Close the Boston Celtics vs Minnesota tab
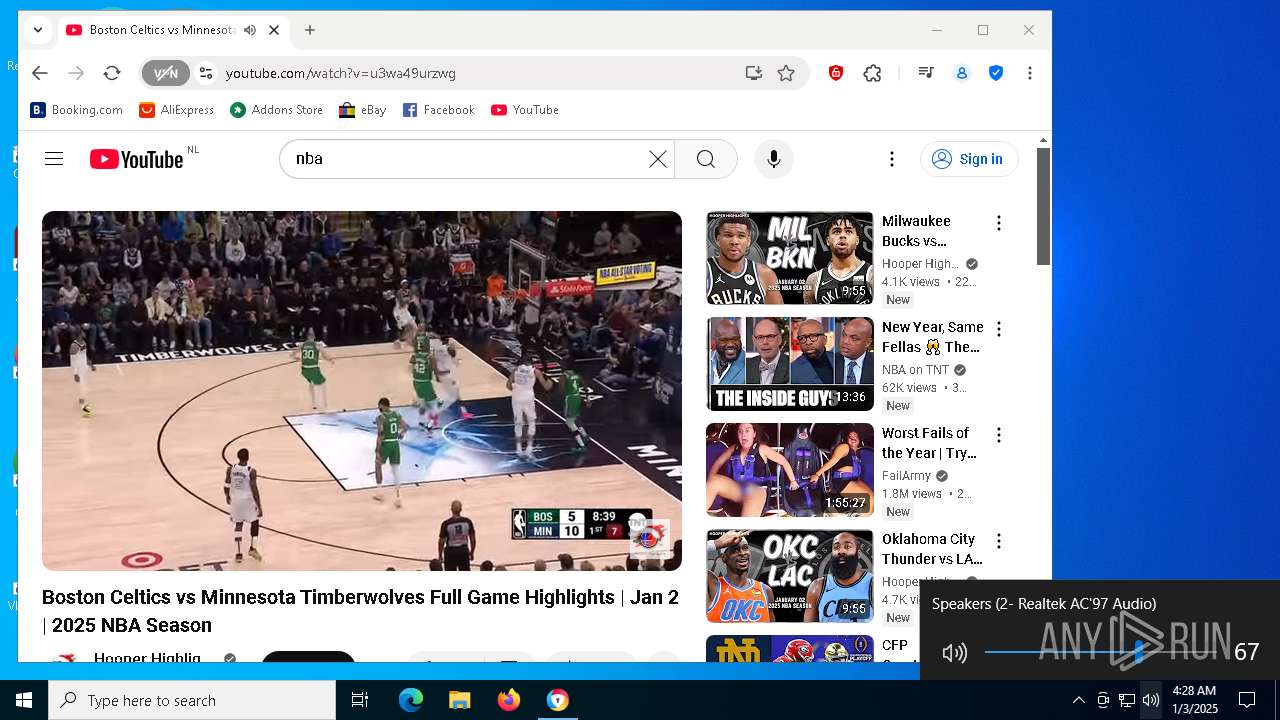 (274, 30)
